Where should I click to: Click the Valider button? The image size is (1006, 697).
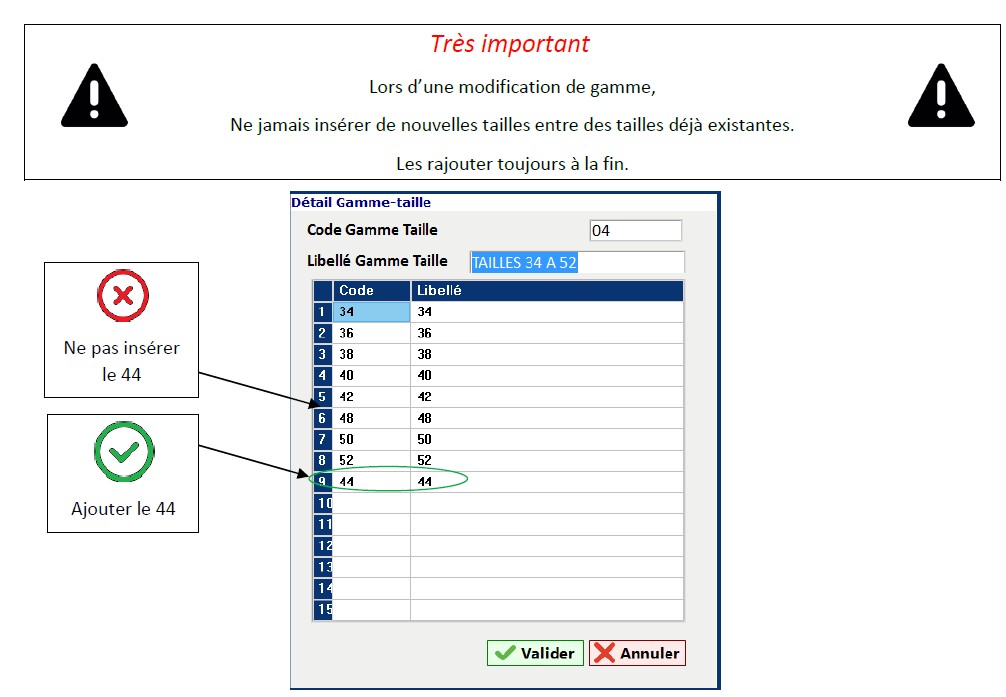coord(535,653)
